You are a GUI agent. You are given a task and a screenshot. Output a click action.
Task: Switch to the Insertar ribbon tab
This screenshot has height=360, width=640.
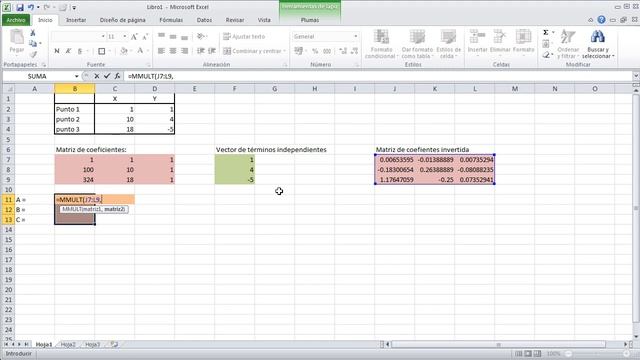[x=76, y=20]
